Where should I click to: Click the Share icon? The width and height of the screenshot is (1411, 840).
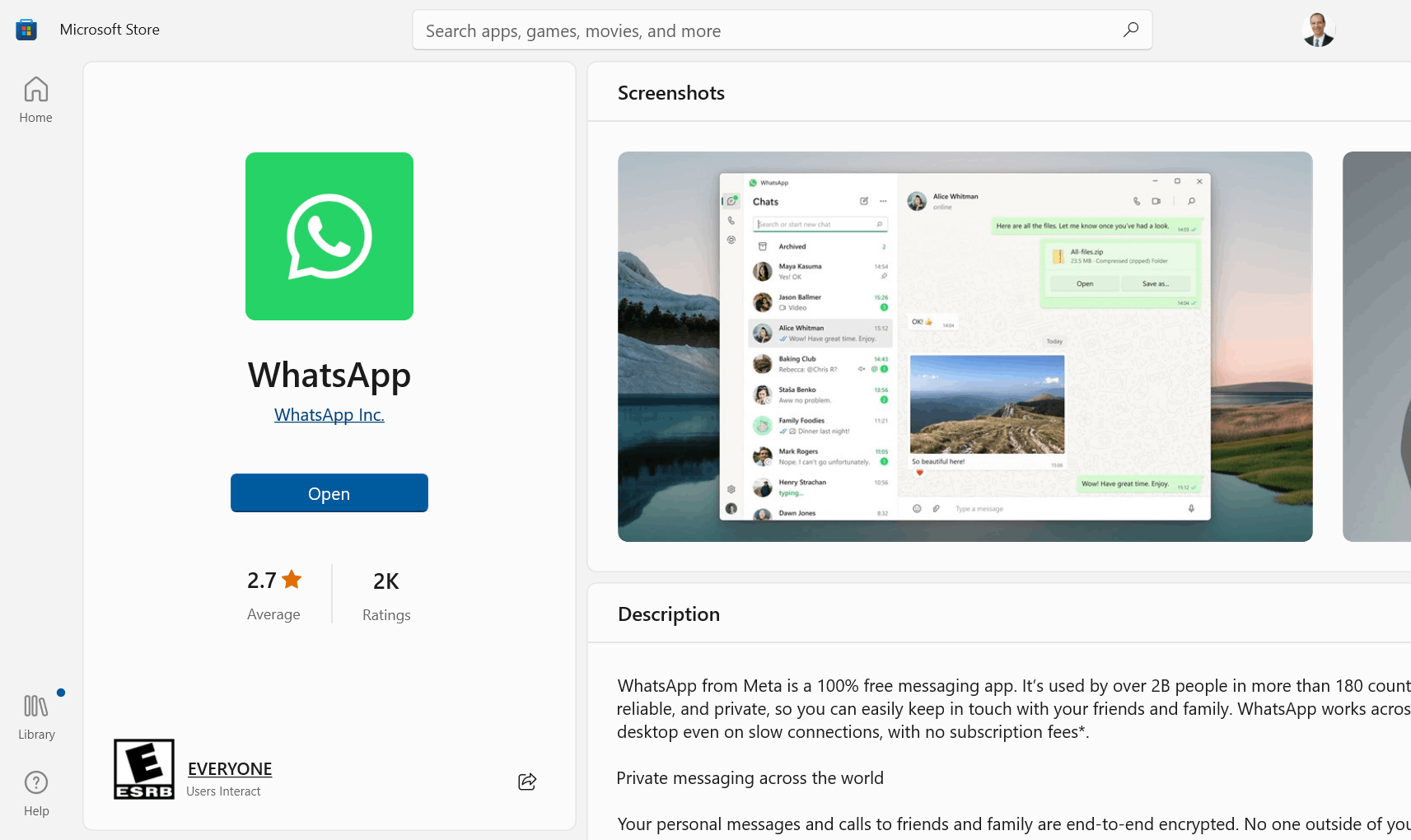click(x=527, y=782)
